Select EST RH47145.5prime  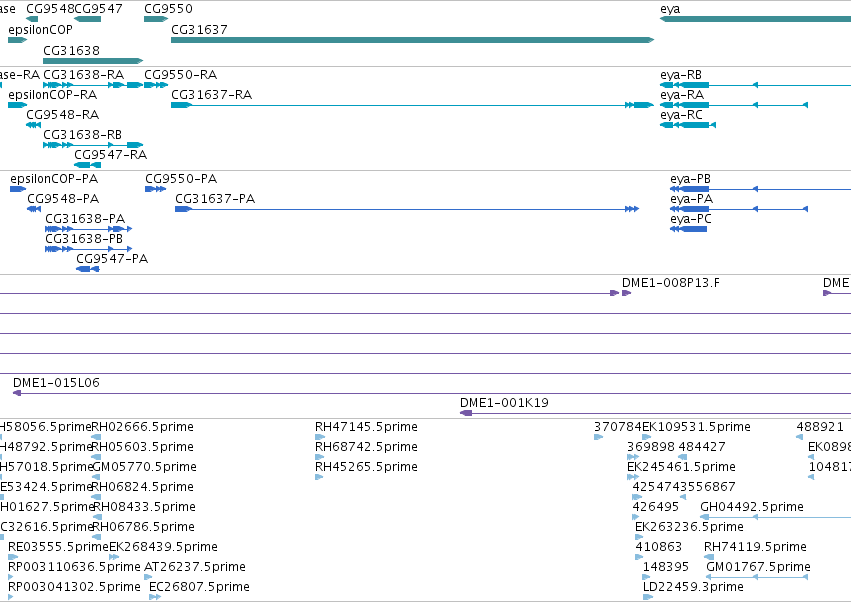point(319,437)
